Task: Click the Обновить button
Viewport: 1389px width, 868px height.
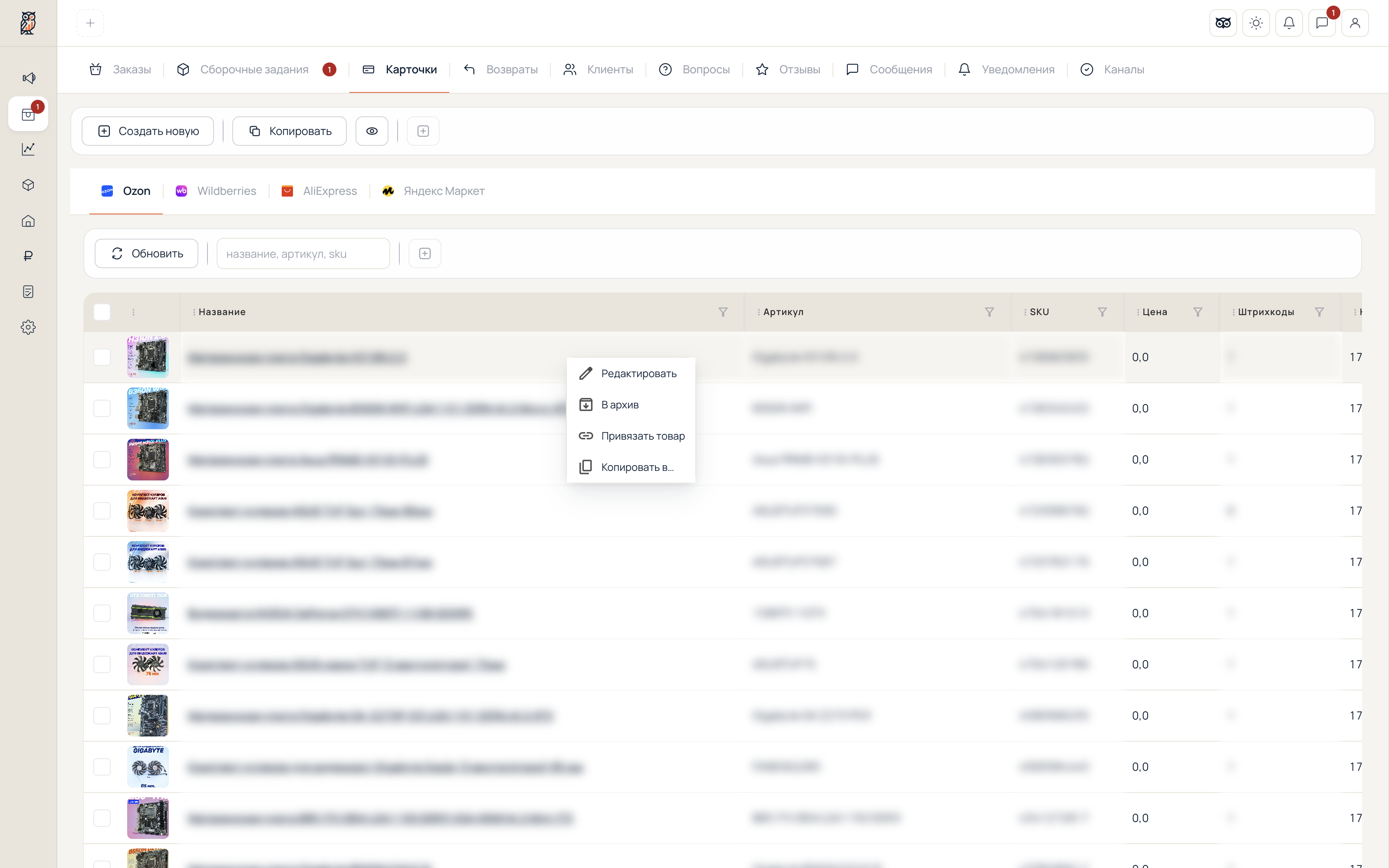Action: point(146,253)
